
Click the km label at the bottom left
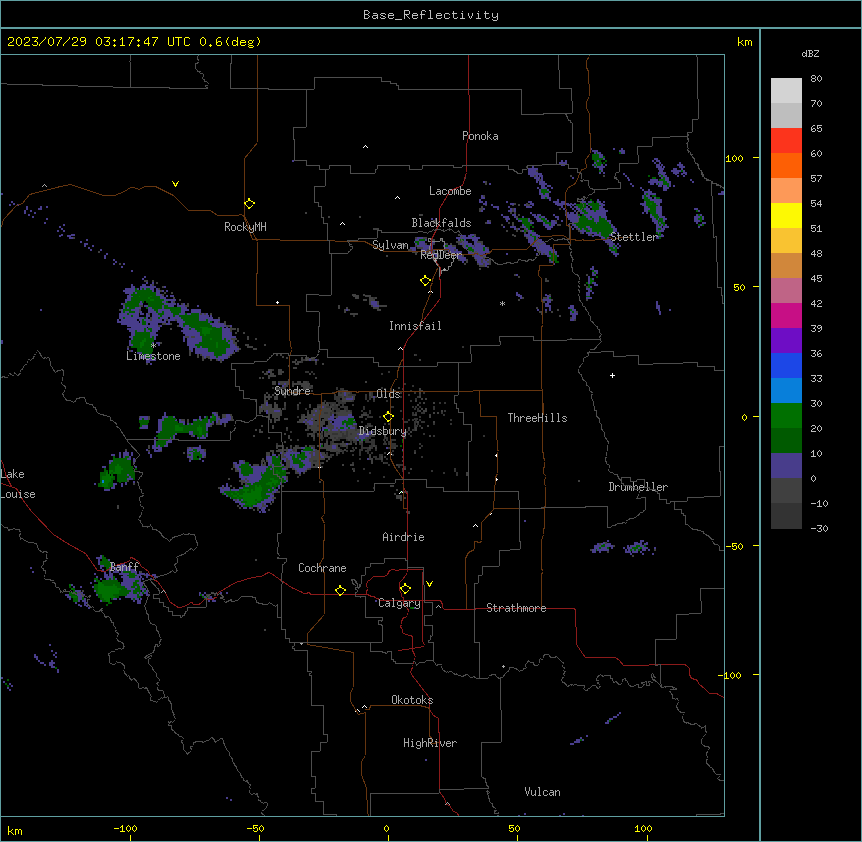pos(15,831)
